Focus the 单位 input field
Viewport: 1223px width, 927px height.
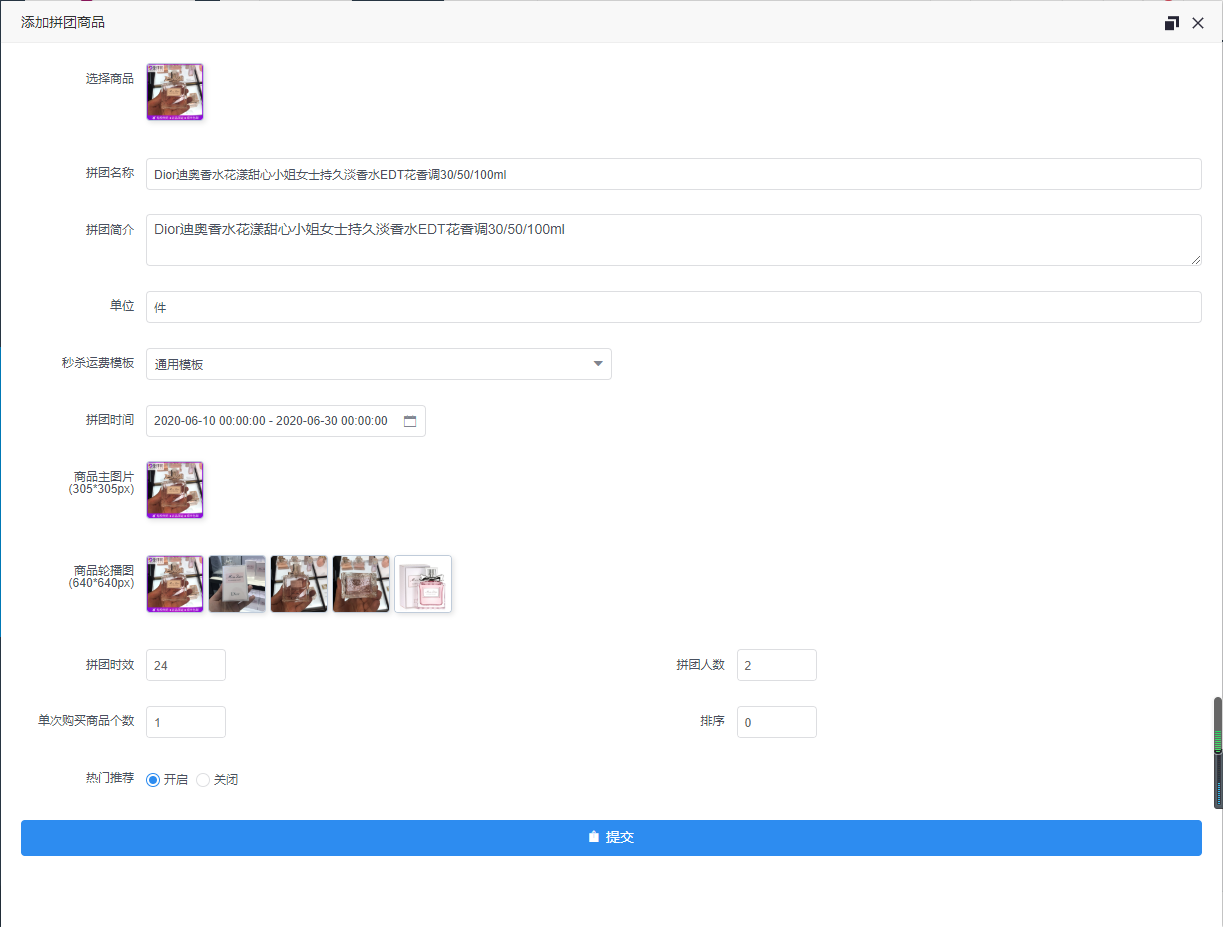tap(674, 307)
